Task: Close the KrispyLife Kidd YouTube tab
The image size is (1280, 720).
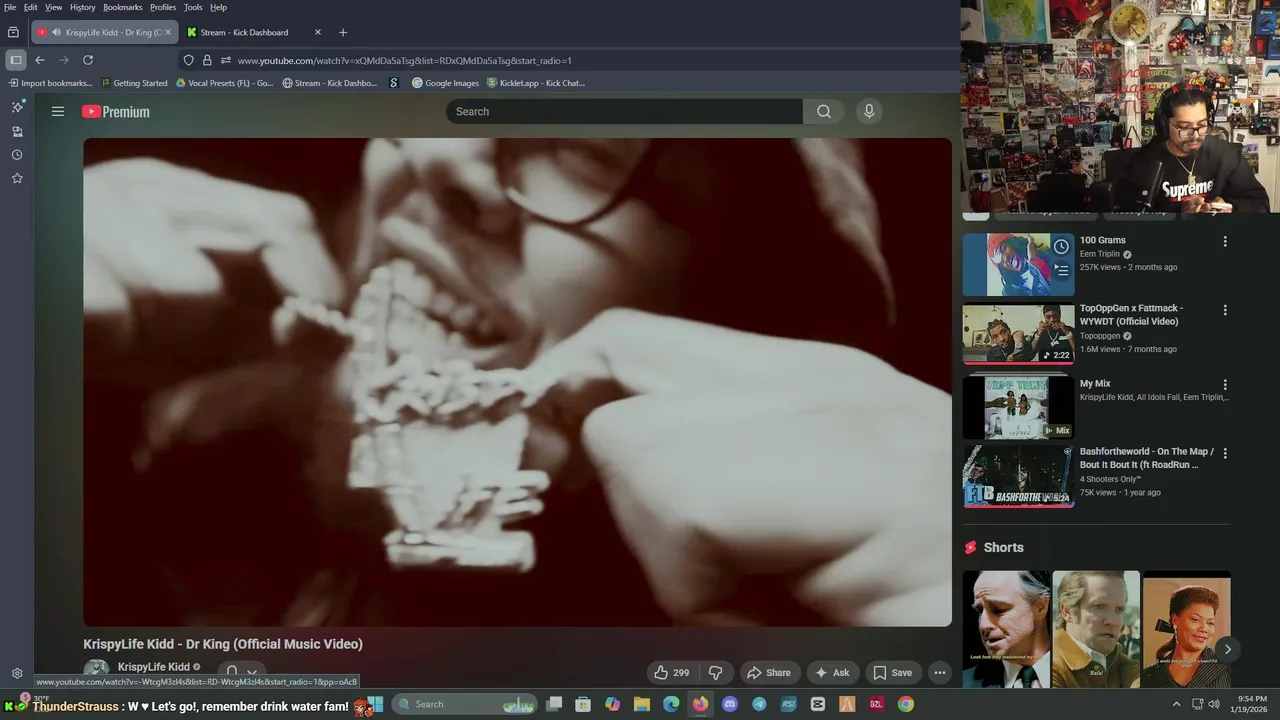Action: (168, 32)
